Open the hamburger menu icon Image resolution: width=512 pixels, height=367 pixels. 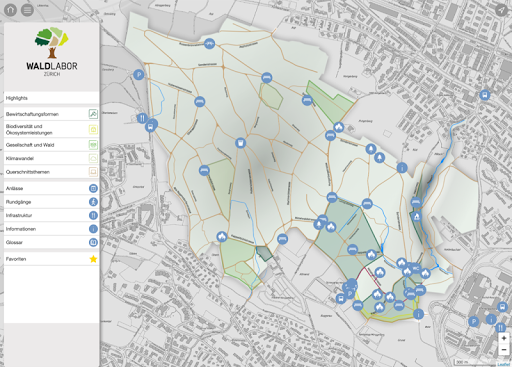pos(27,10)
